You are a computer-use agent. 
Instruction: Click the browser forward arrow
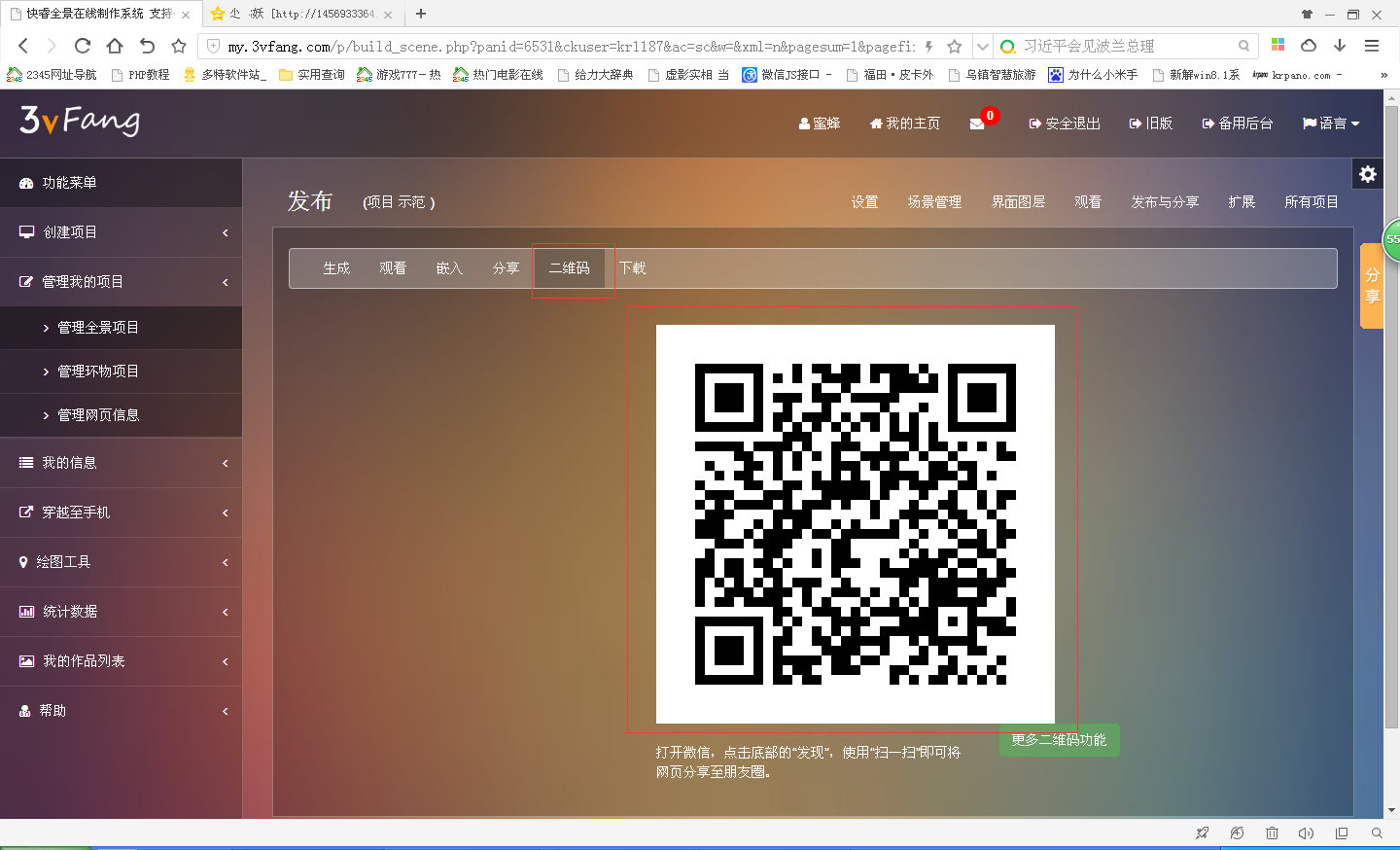coord(52,46)
